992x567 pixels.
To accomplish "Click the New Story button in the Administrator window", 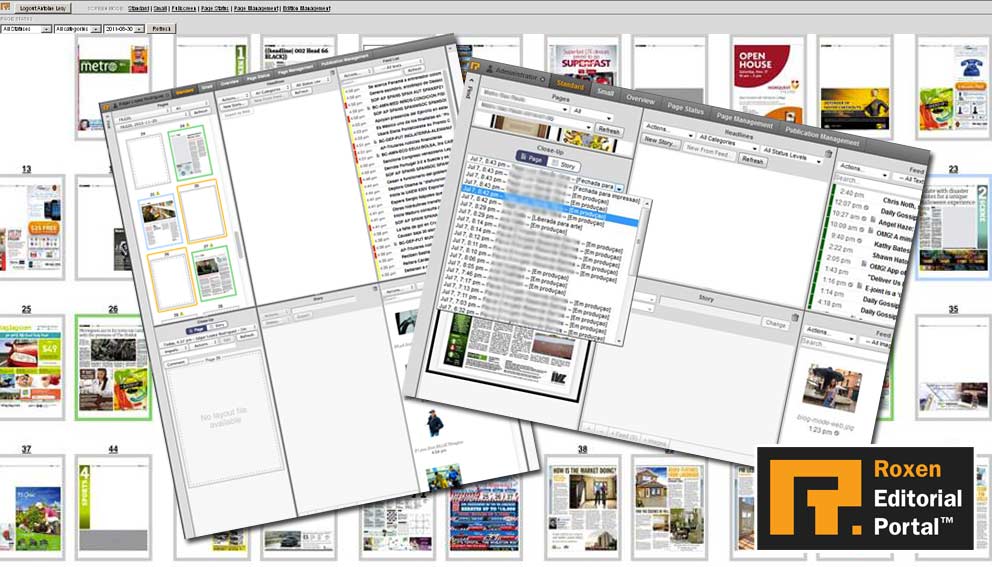I will tap(659, 142).
